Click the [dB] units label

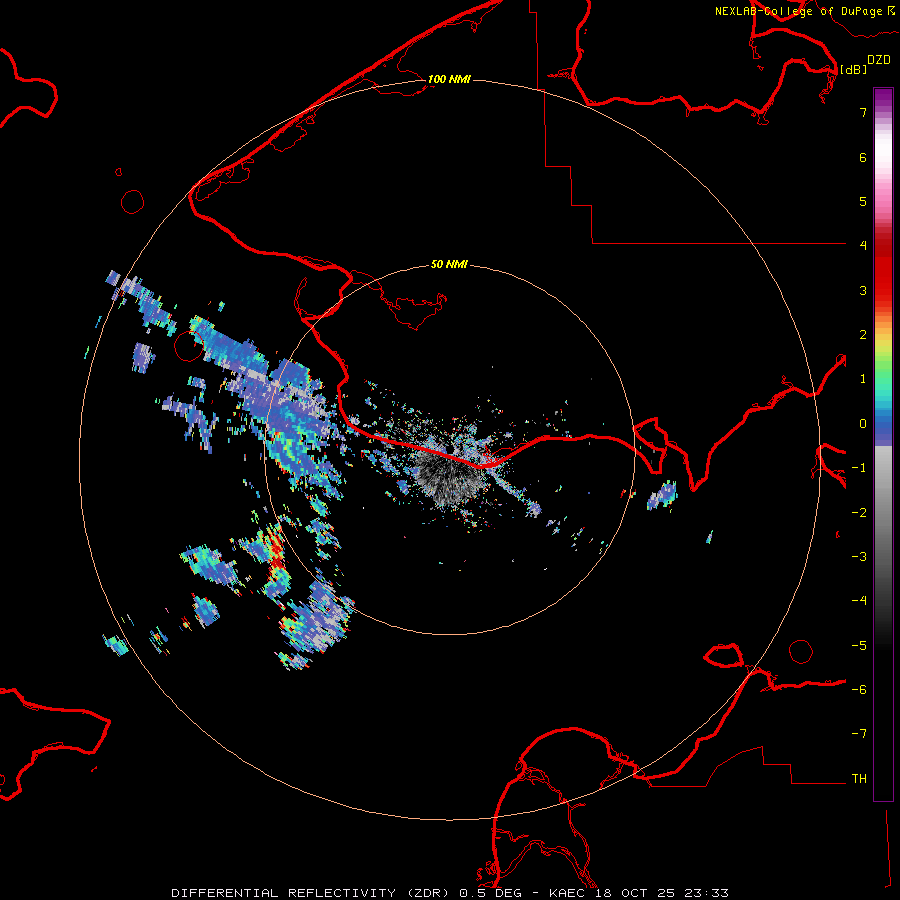[854, 69]
